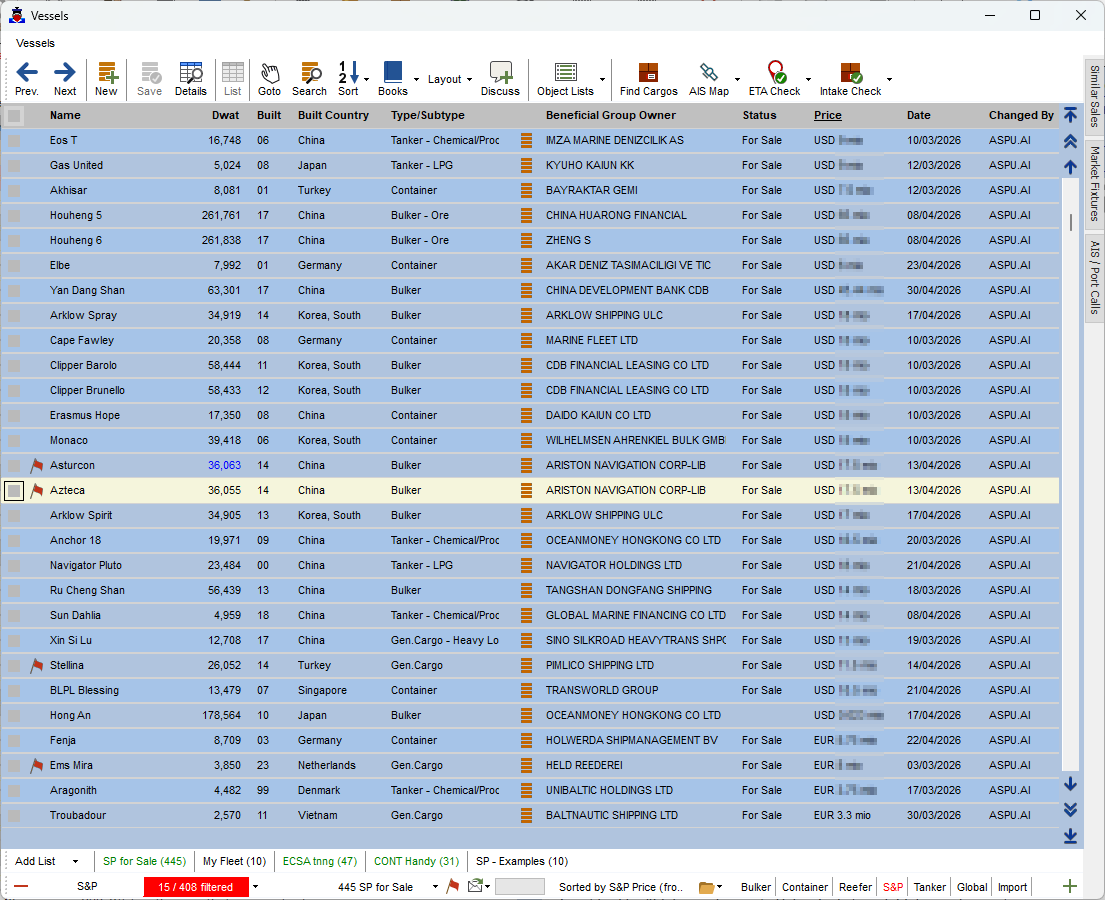Run ETA Check
The height and width of the screenshot is (900, 1105).
[774, 78]
